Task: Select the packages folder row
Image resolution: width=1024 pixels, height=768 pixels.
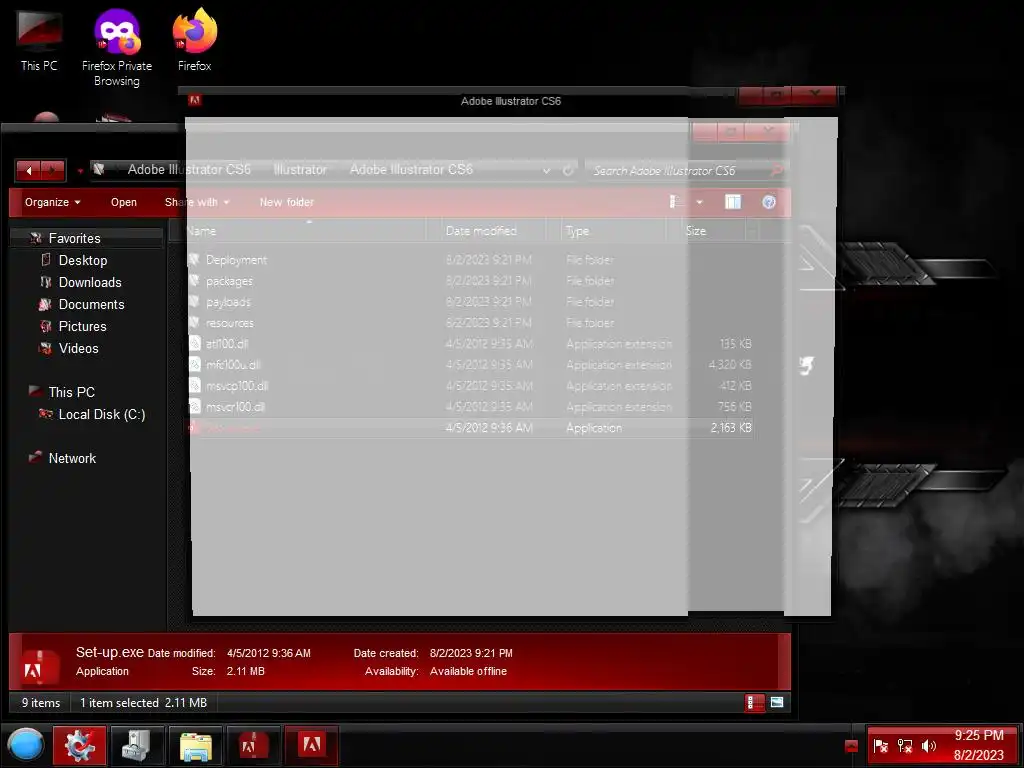Action: (469, 281)
